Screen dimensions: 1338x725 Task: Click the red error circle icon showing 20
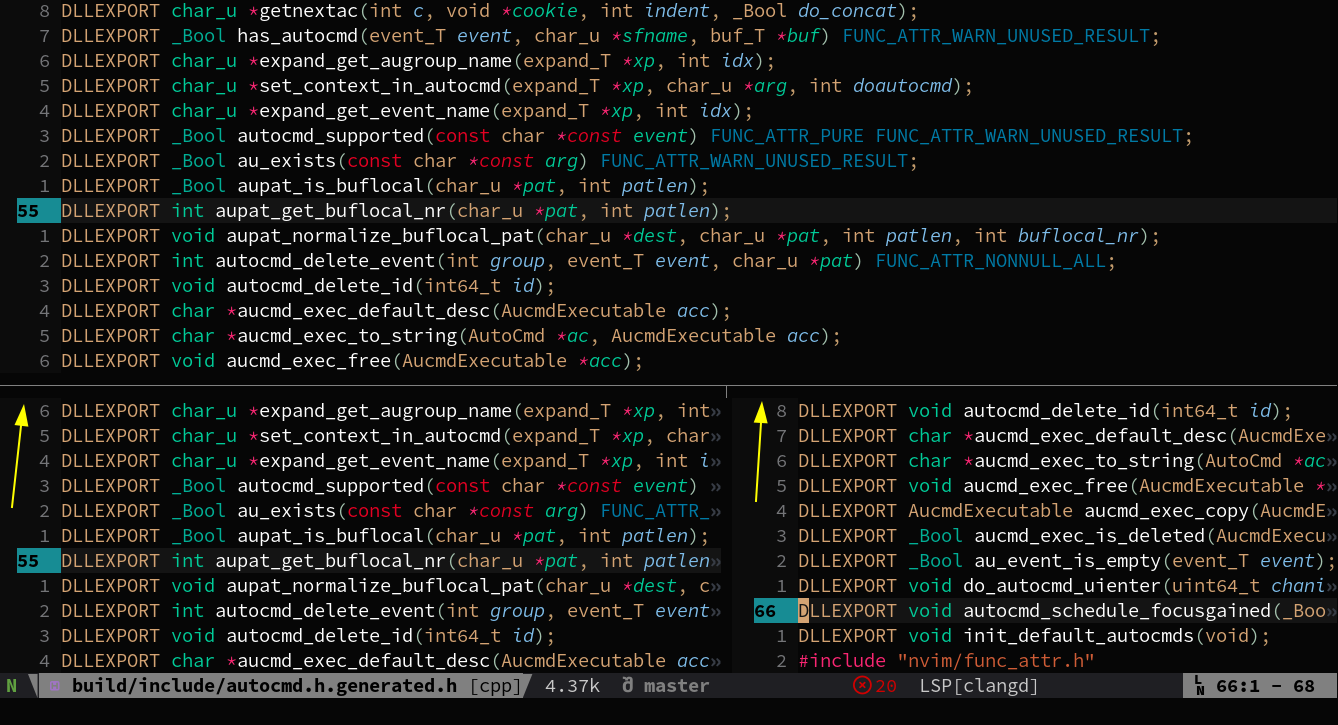pyautogui.click(x=861, y=686)
